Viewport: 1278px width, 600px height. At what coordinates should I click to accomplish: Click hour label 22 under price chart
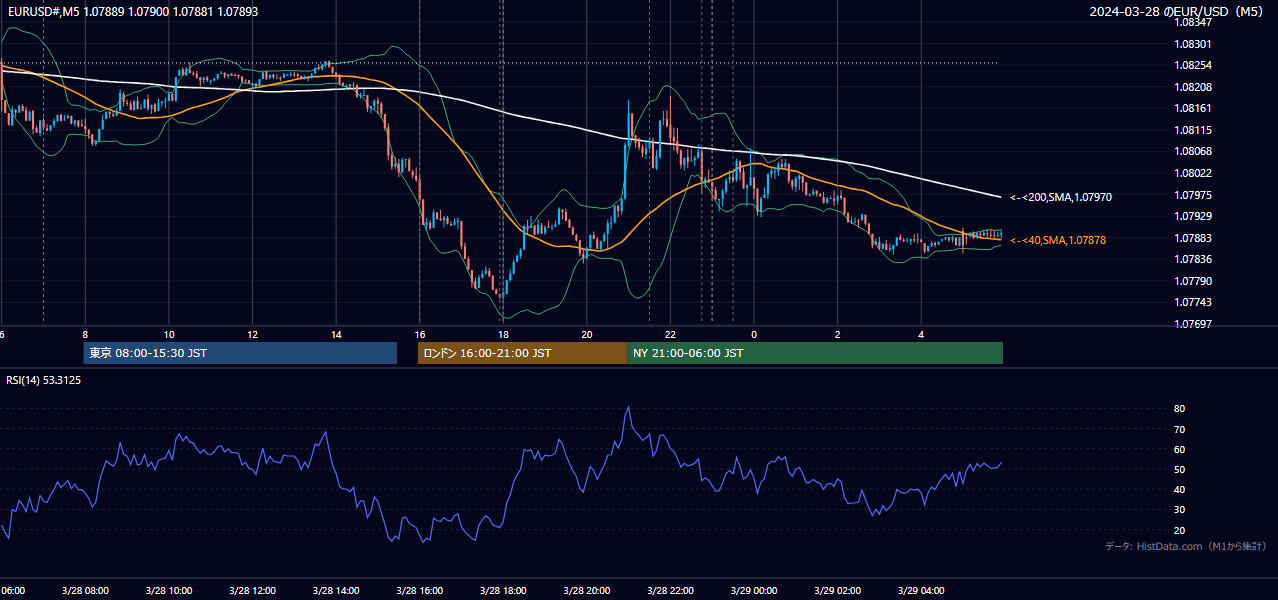click(x=670, y=334)
